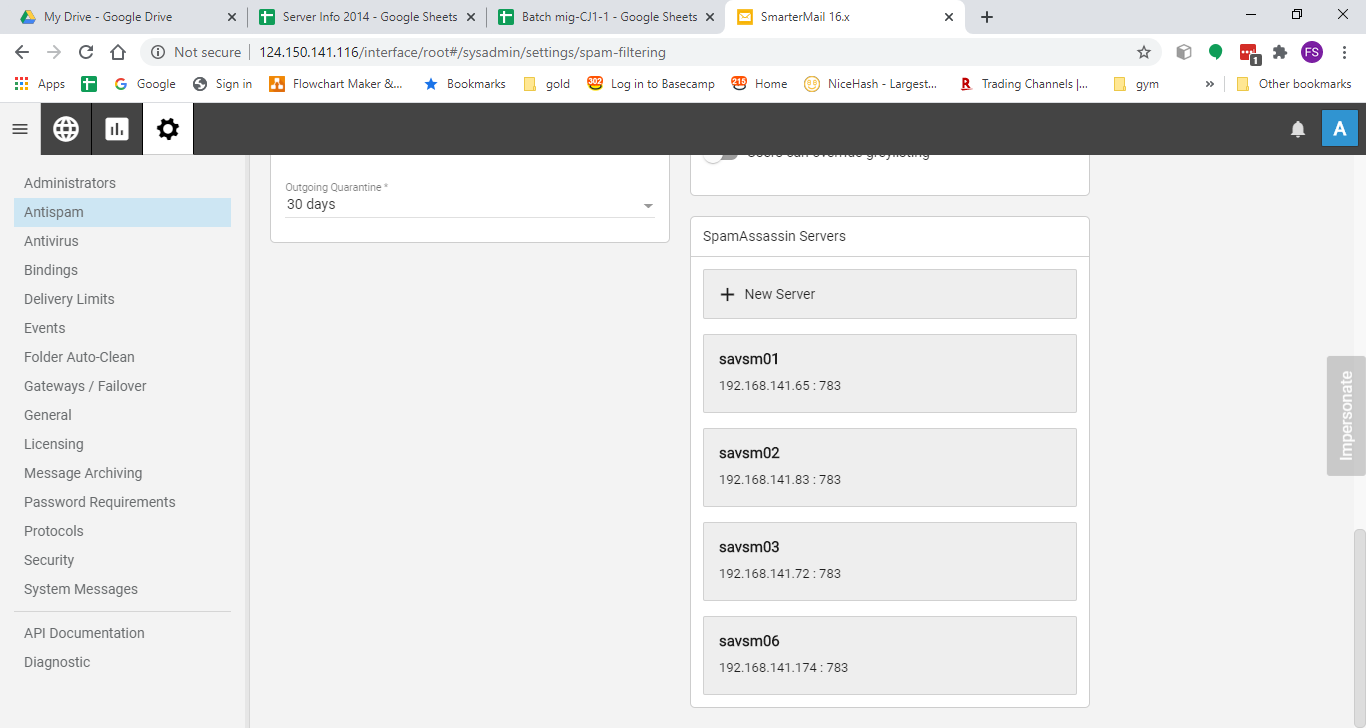Bookmark this page with star icon
This screenshot has height=728, width=1366.
[1144, 52]
